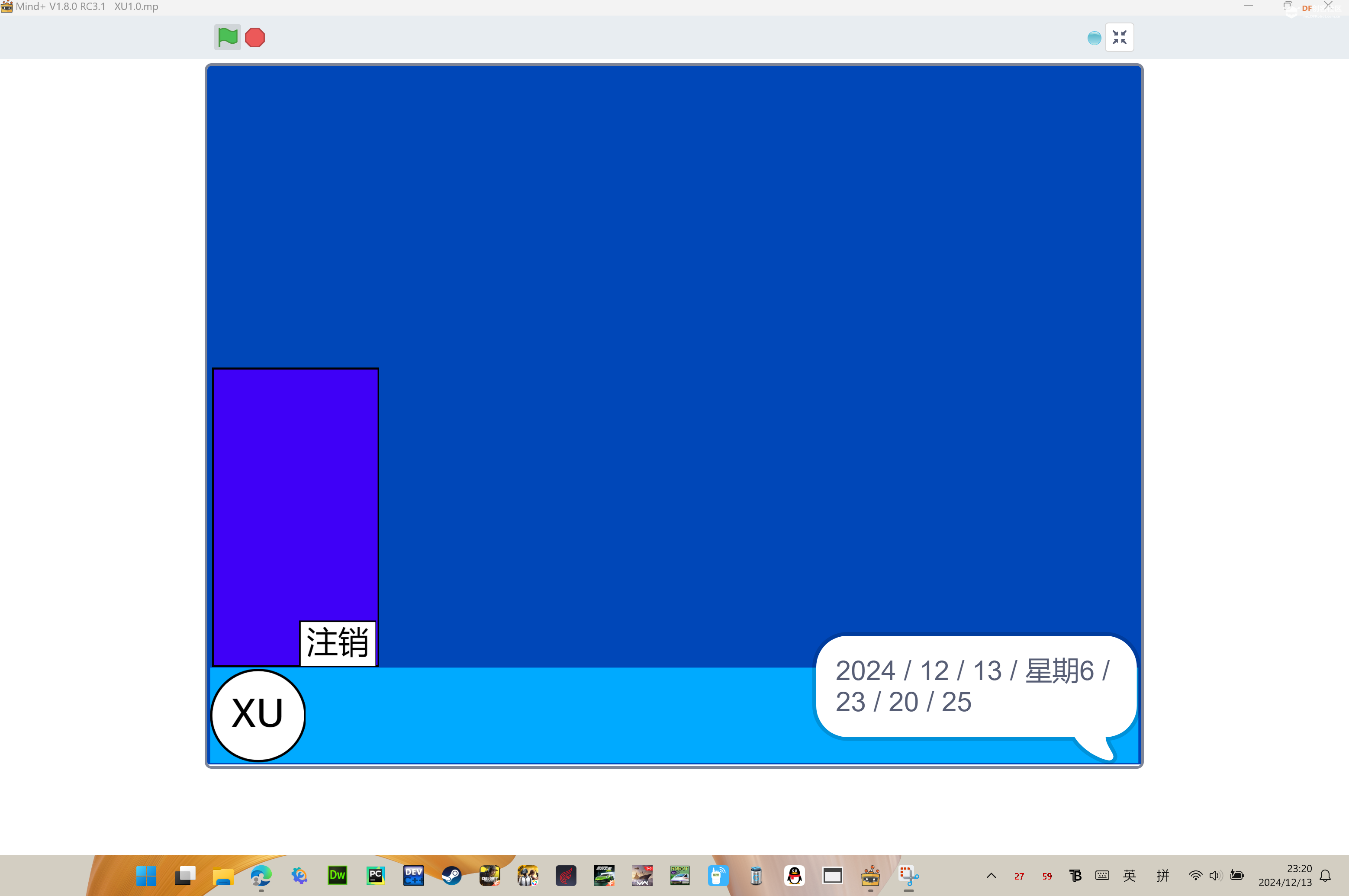Open the trash can uninstaller icon
Viewport: 1349px width, 896px height.
click(757, 875)
